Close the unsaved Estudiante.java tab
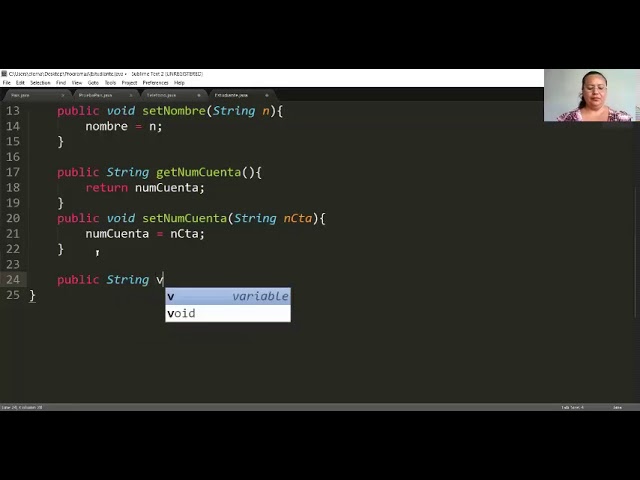 tap(267, 96)
